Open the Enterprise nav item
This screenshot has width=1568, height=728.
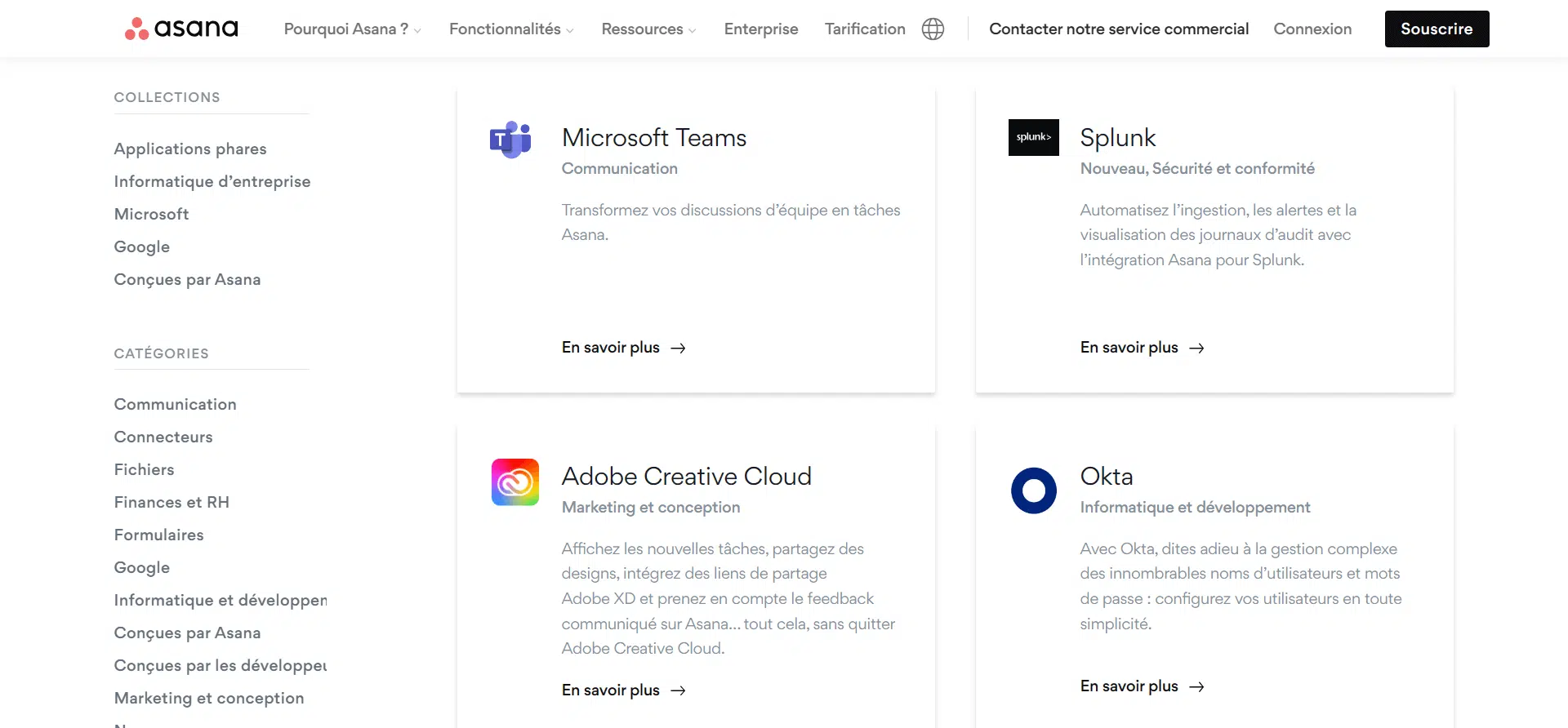point(760,29)
